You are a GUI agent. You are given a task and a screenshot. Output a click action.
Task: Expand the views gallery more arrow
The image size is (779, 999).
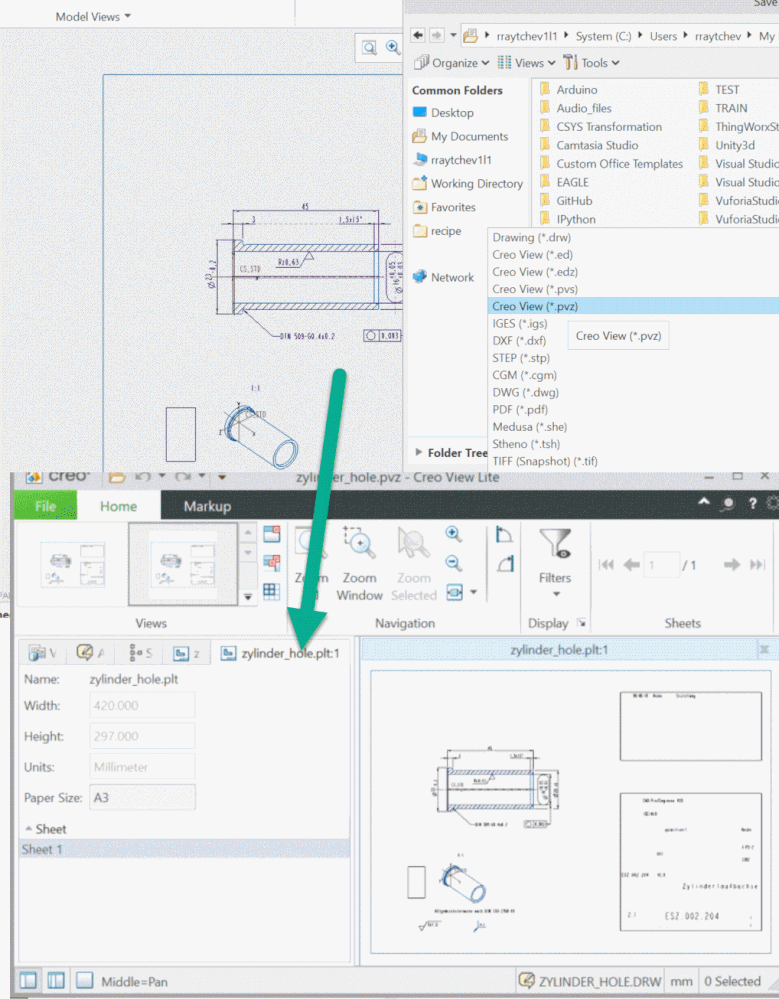248,596
